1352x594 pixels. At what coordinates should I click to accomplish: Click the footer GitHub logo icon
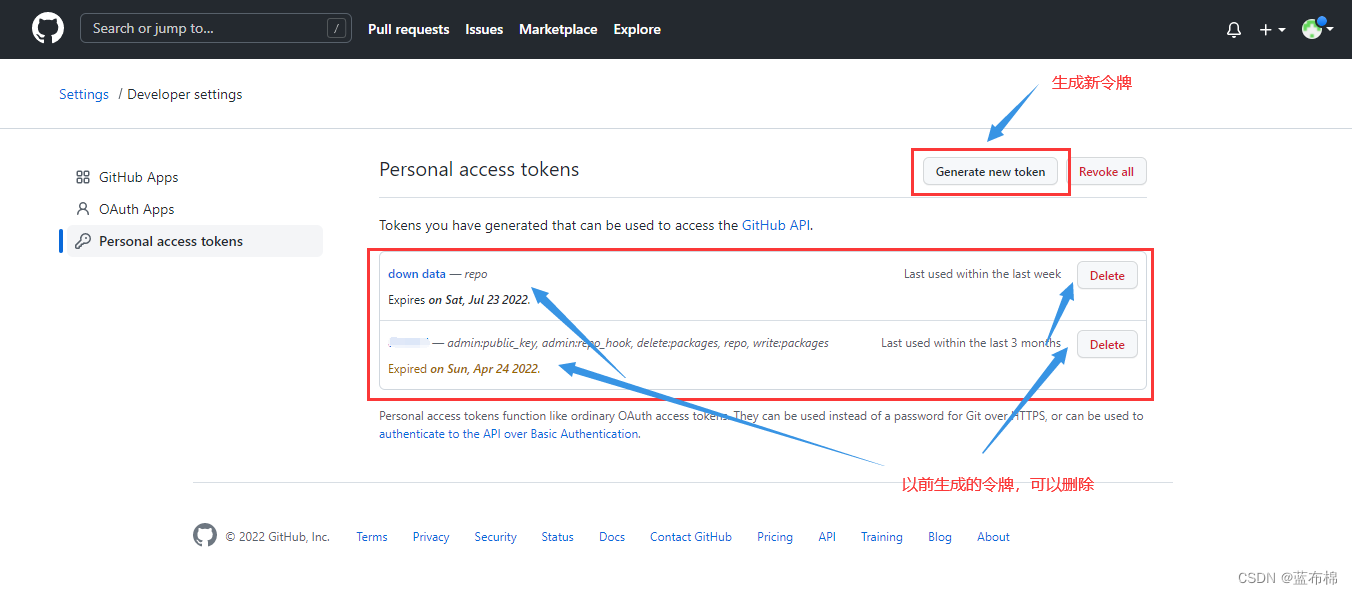tap(205, 535)
